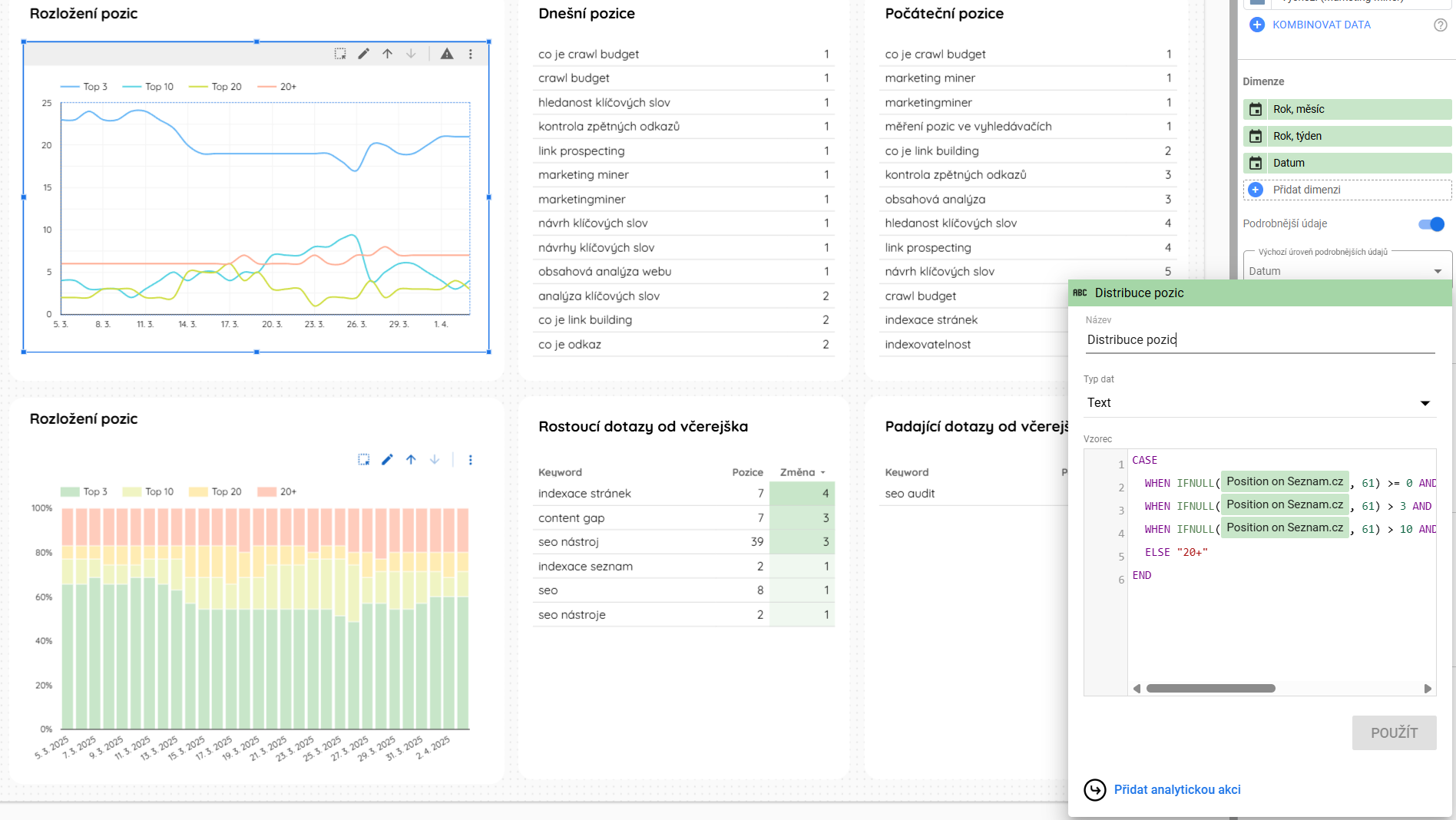Click drill-down arrow on line chart toolbar
The width and height of the screenshot is (1456, 820).
412,54
